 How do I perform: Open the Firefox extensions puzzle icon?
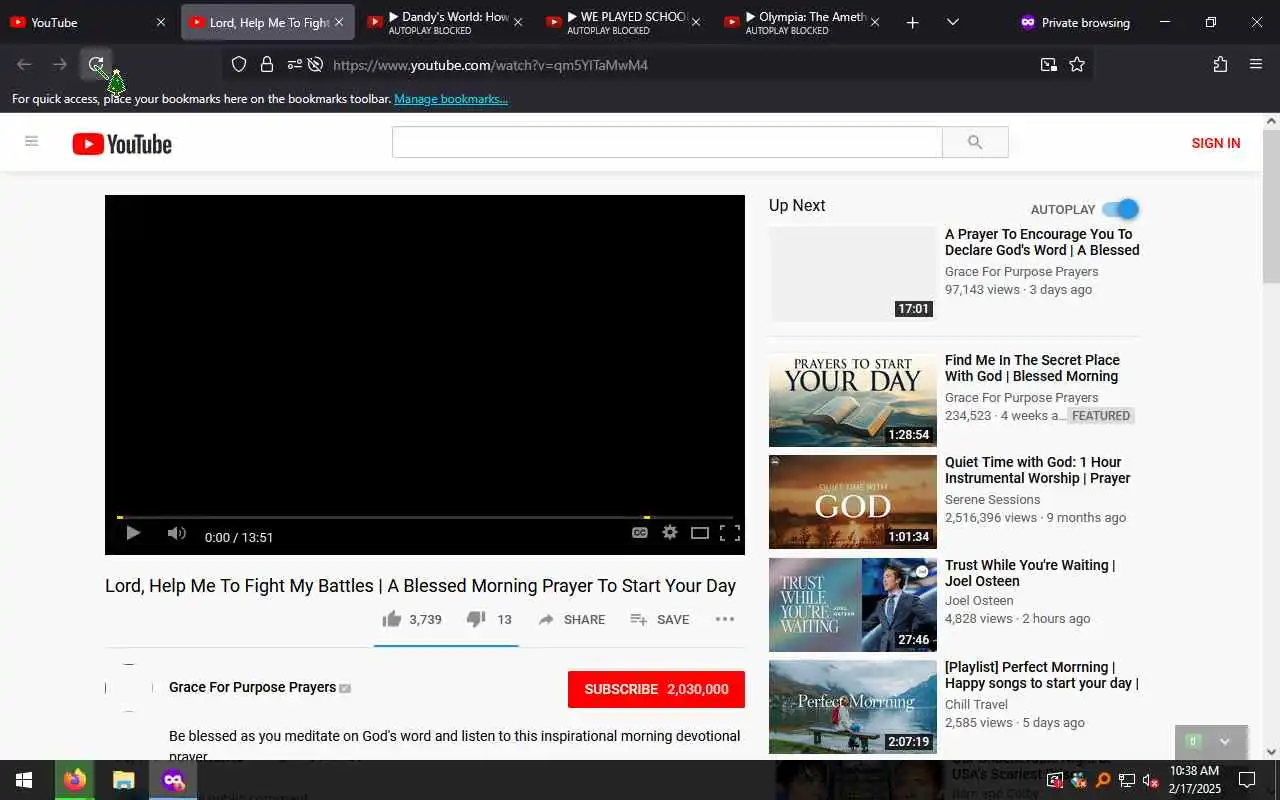pyautogui.click(x=1220, y=65)
